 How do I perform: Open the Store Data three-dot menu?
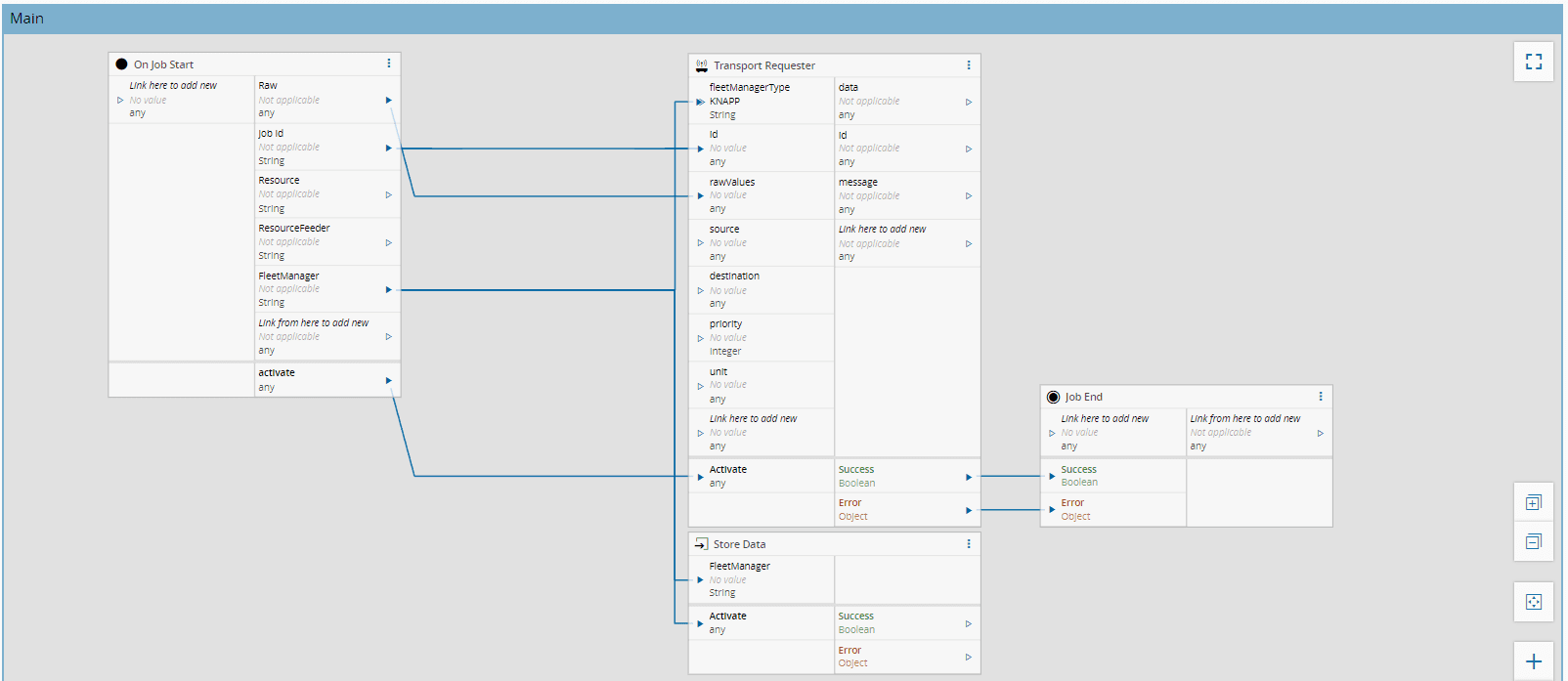tap(969, 544)
